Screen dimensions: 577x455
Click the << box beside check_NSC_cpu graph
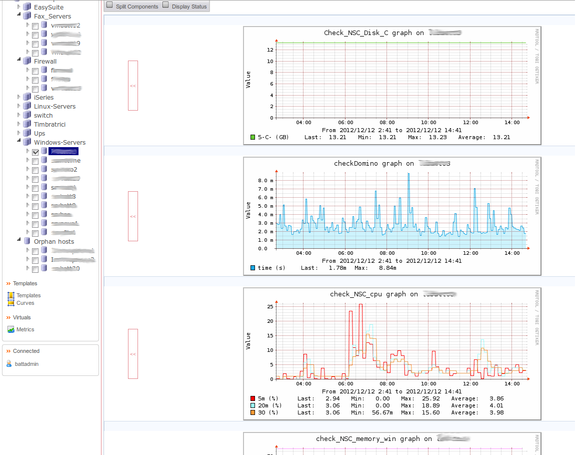click(x=133, y=354)
